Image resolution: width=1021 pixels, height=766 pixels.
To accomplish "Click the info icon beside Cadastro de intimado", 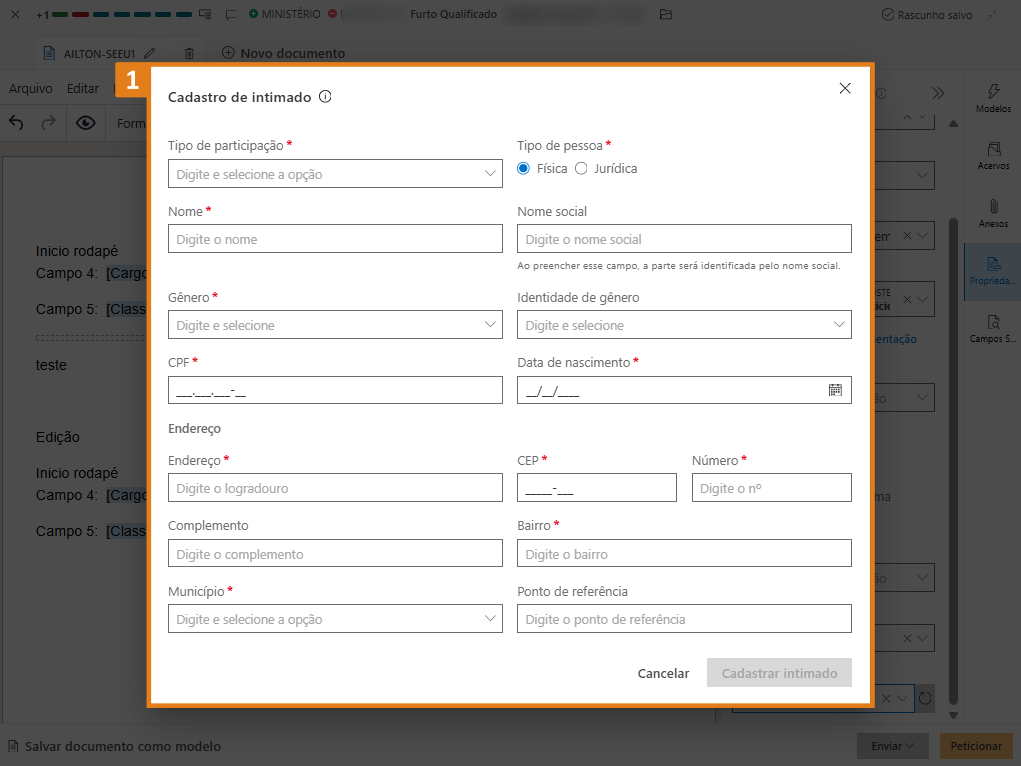I will pos(325,97).
